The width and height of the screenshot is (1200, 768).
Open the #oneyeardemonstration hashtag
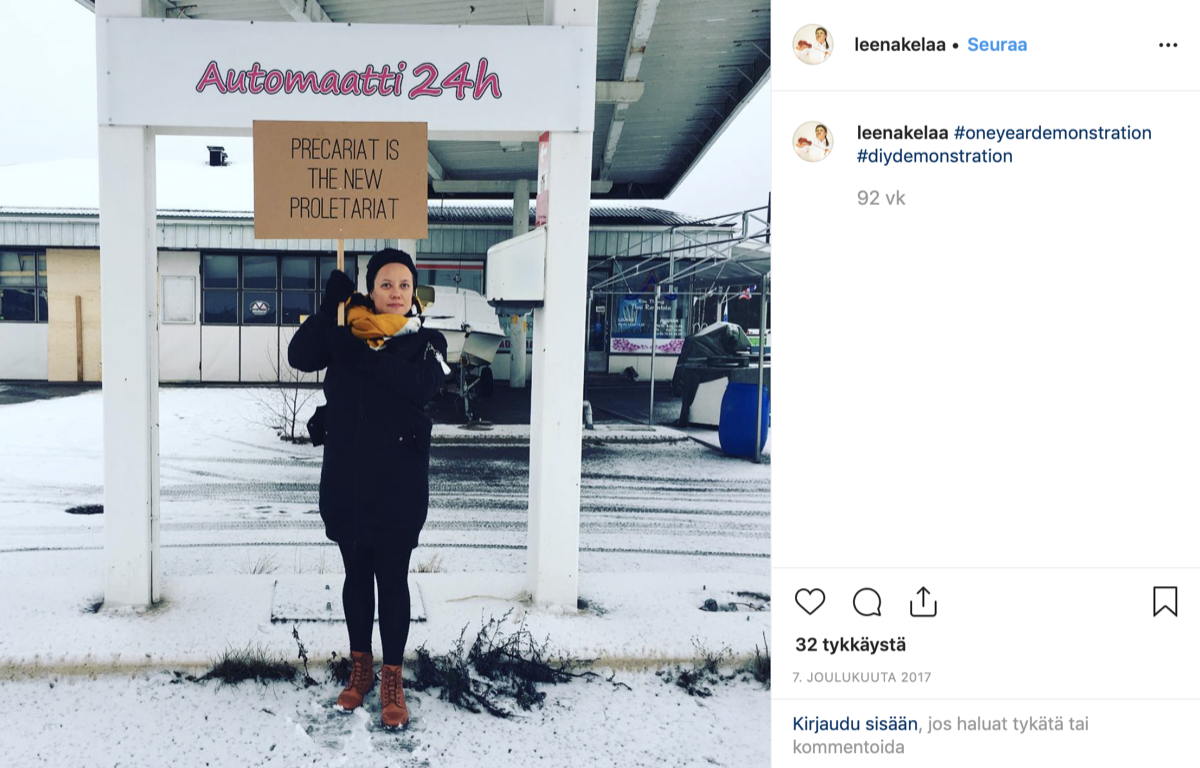point(1053,133)
